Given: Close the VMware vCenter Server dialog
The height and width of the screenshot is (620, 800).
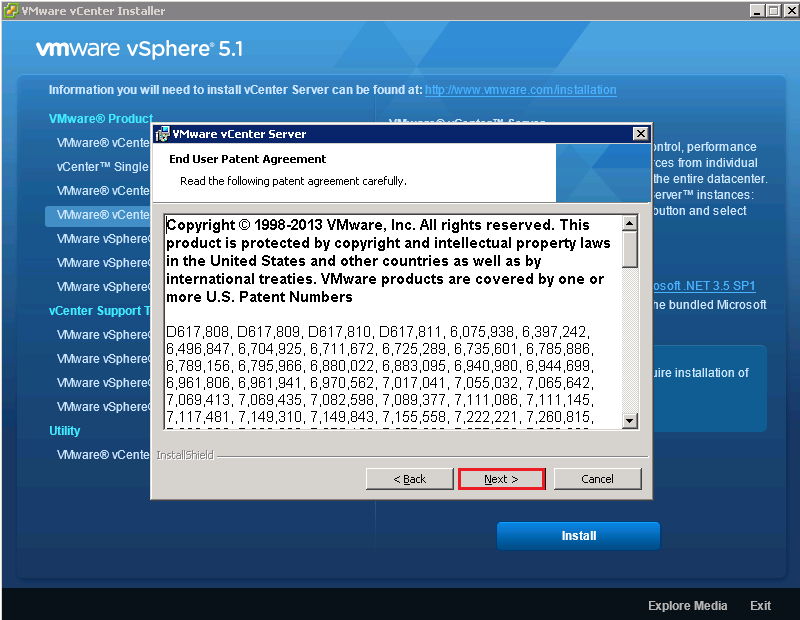Looking at the screenshot, I should (x=640, y=134).
